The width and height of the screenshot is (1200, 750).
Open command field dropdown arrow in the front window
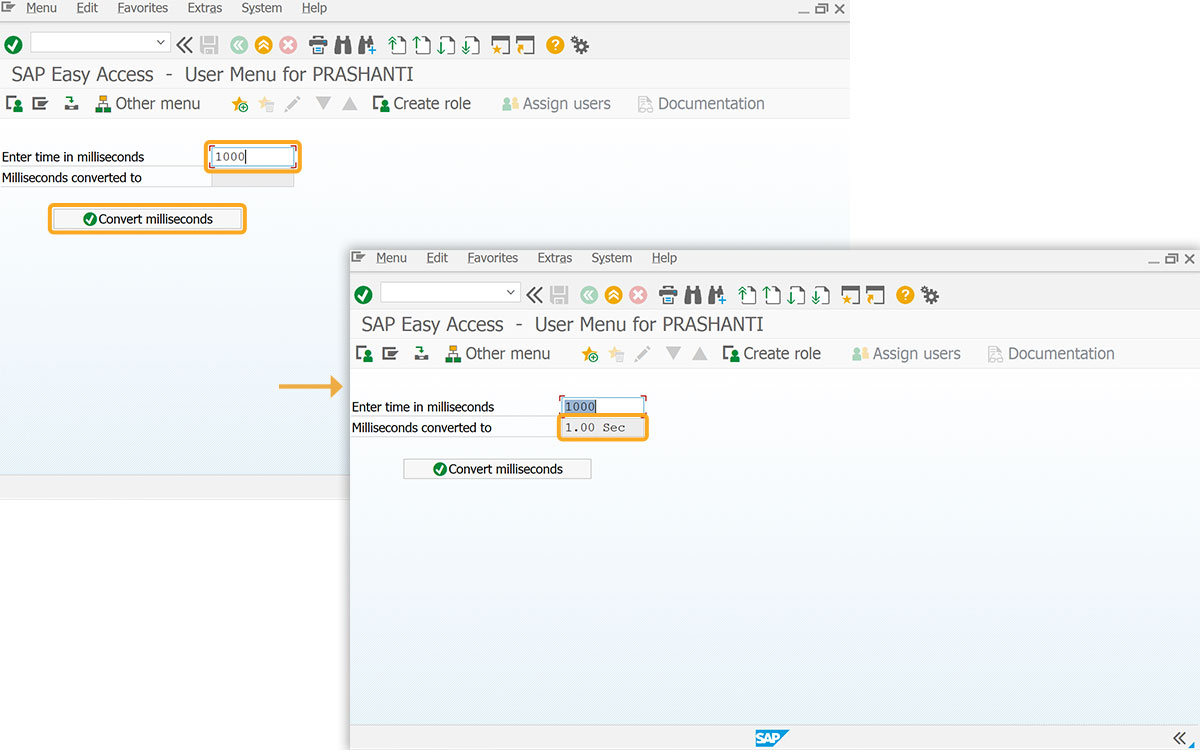512,292
